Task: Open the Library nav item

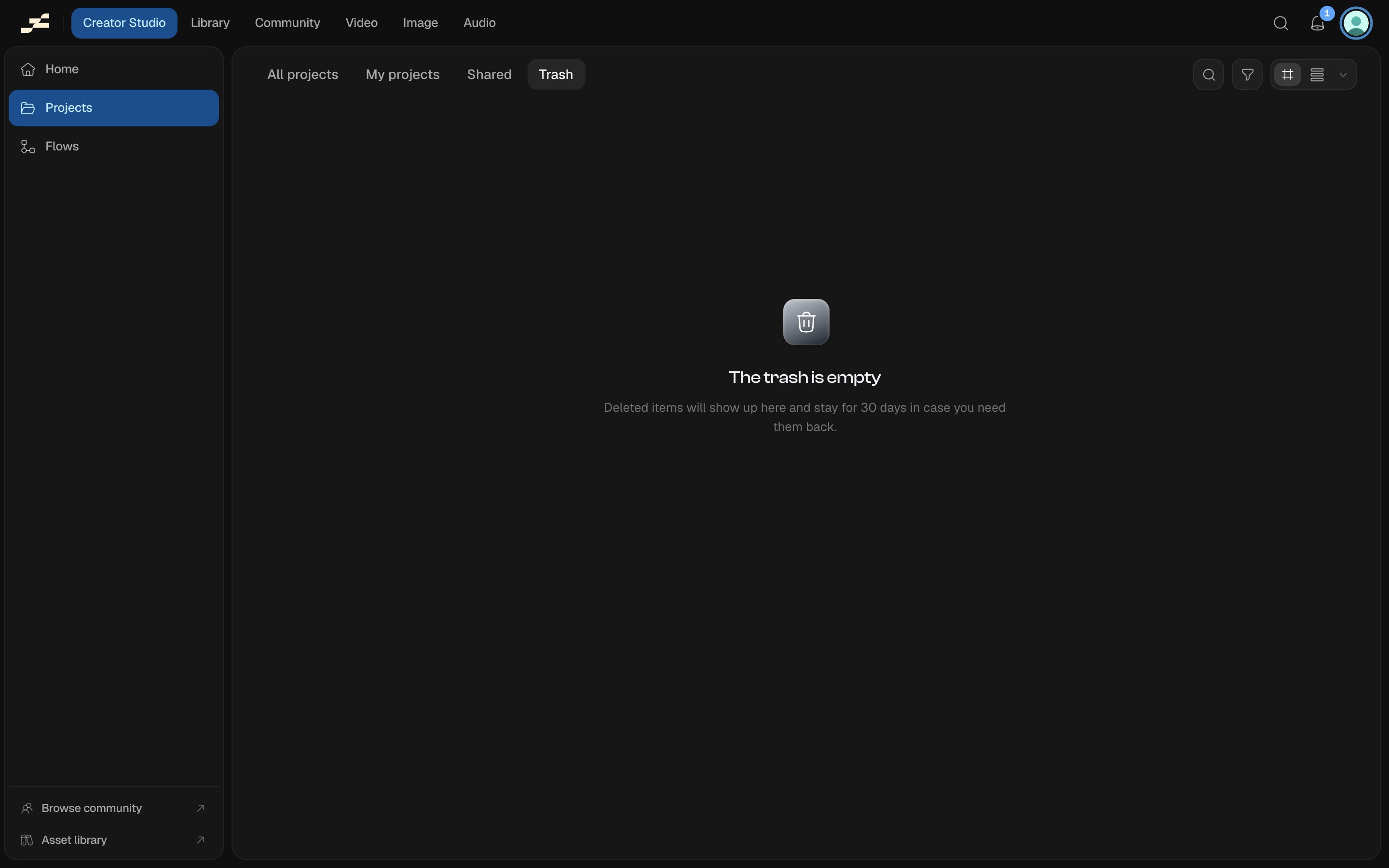Action: point(210,23)
